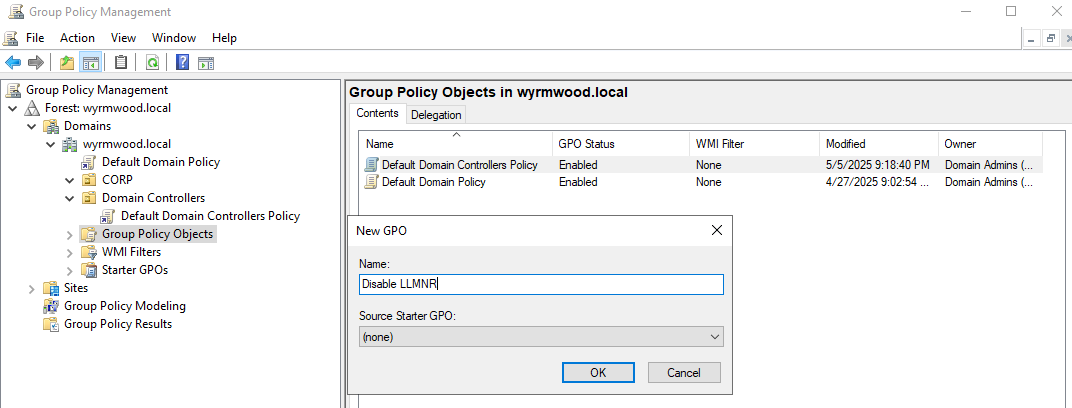The image size is (1072, 408).
Task: Open the Action menu
Action: (77, 38)
